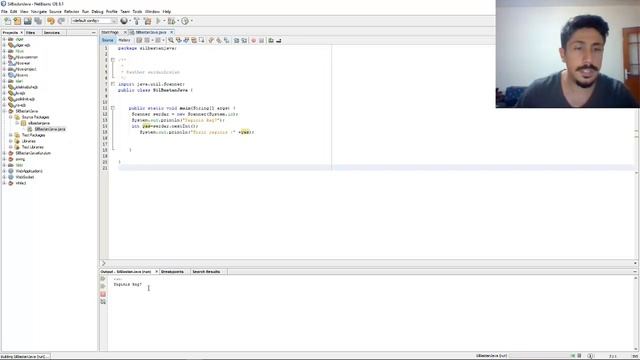Collapse the Source Packages node
The image size is (640, 360).
click(11, 117)
